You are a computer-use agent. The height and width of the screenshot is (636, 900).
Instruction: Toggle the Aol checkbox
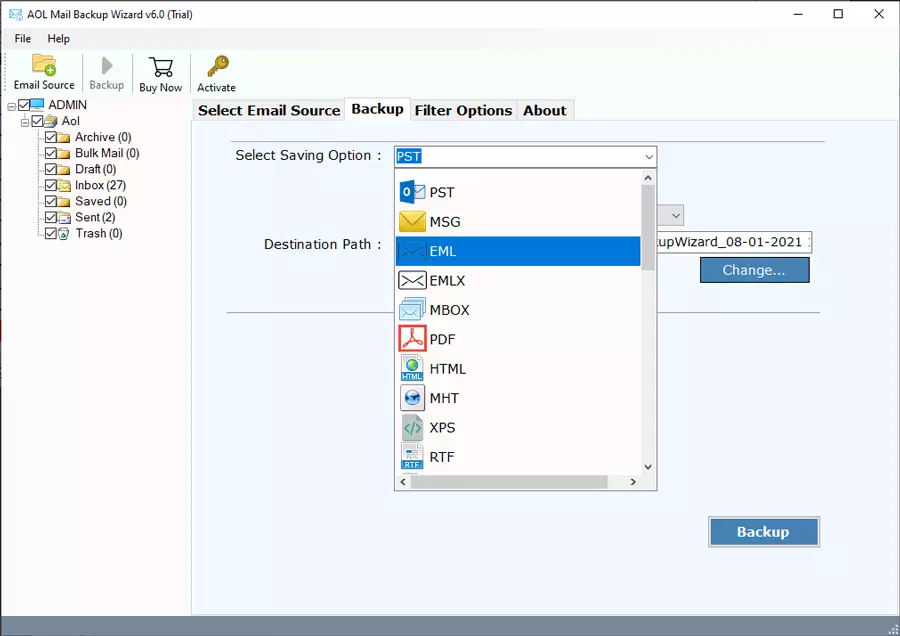tap(37, 121)
